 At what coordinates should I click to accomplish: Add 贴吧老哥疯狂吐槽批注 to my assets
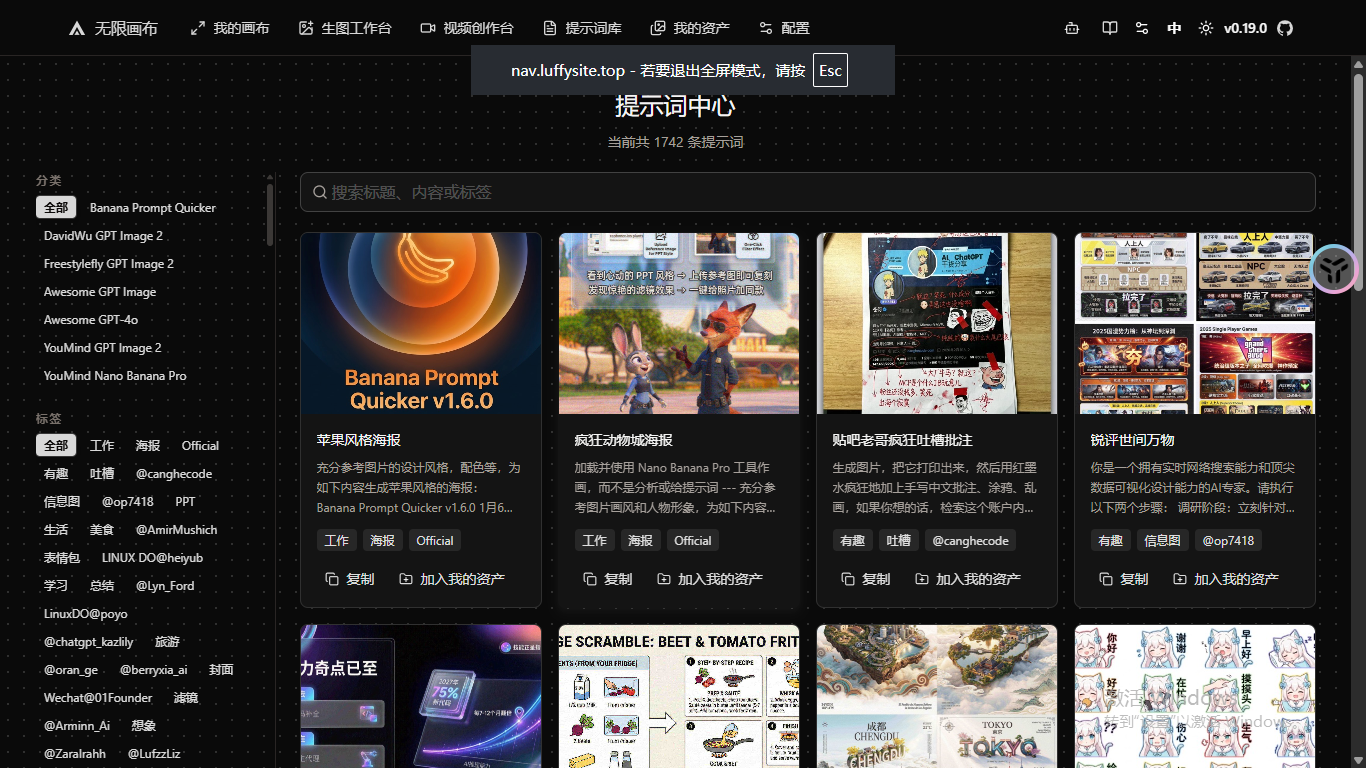coord(968,579)
